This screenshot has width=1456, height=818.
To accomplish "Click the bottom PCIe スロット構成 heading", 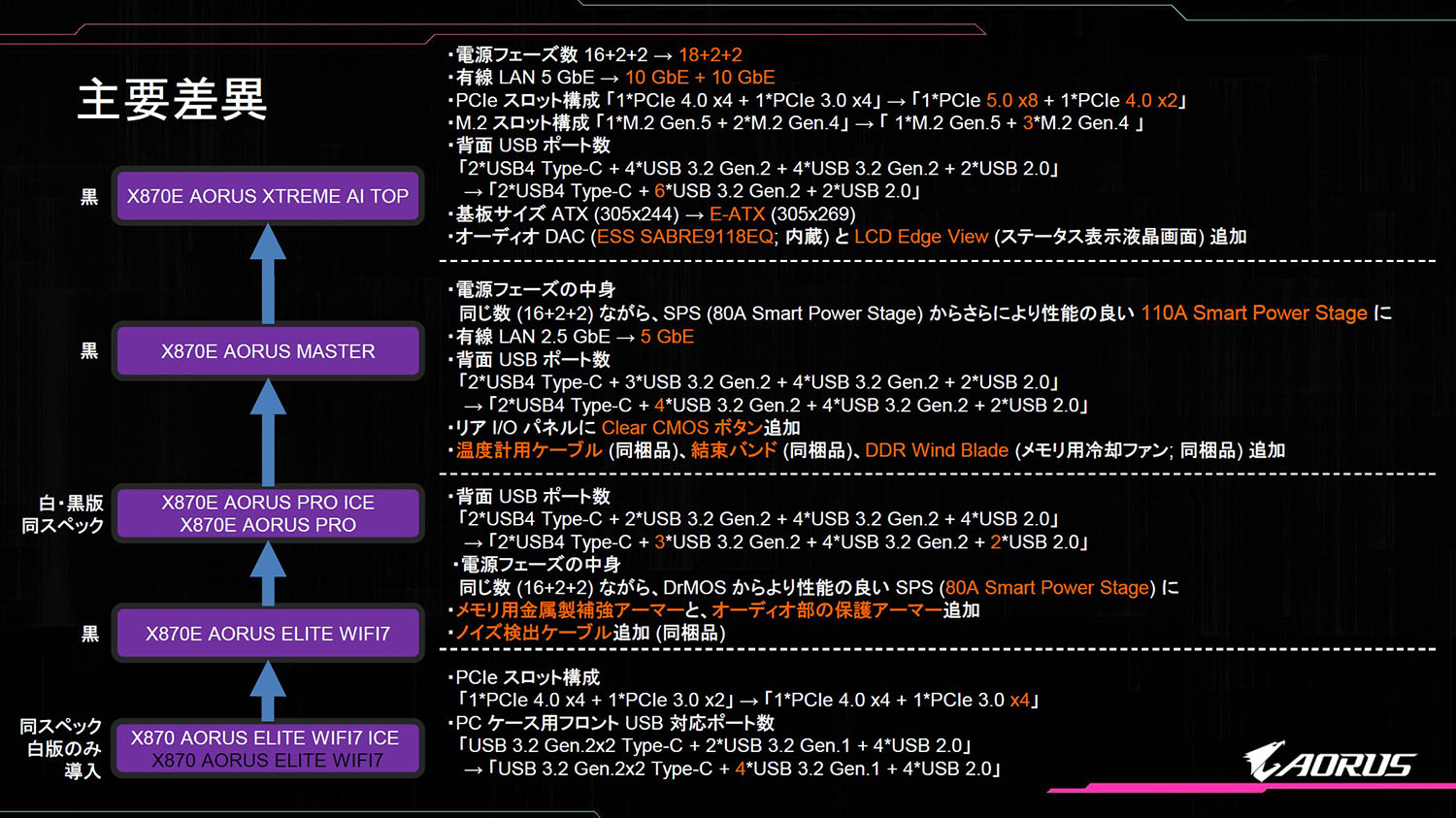I will 524,677.
